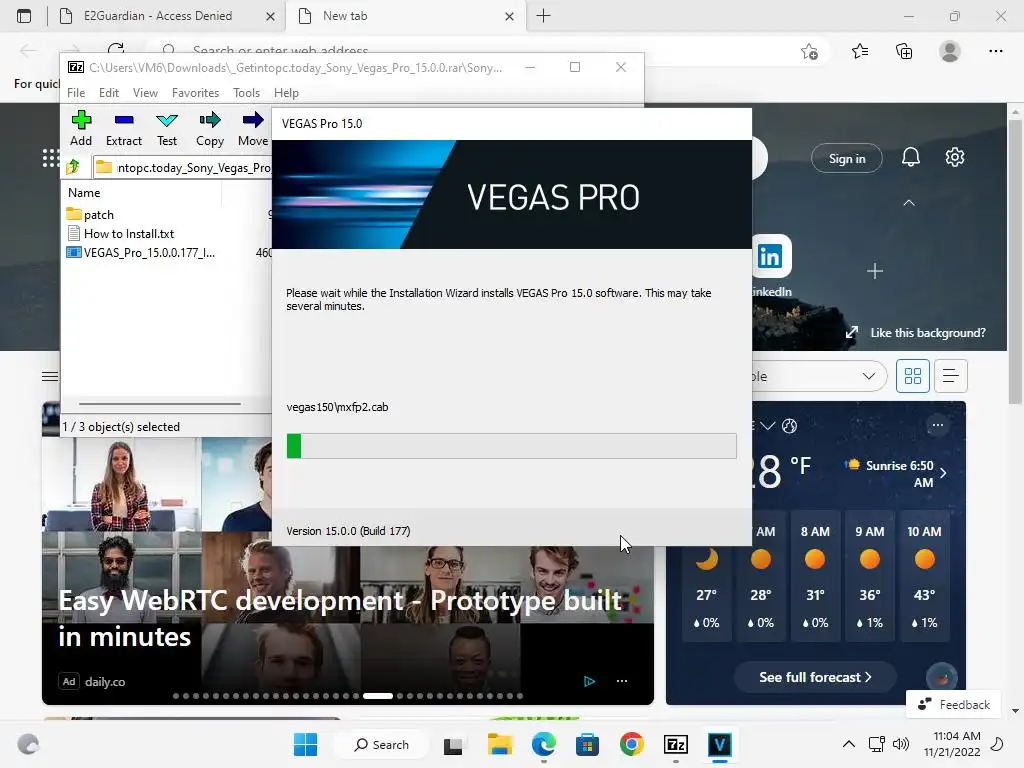Click the 7-Zip path address field
Viewport: 1024px width, 768px height.
click(x=183, y=167)
